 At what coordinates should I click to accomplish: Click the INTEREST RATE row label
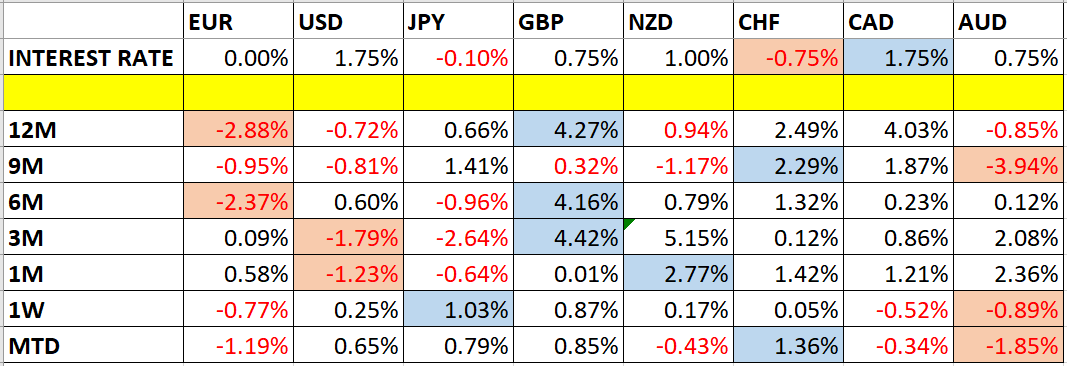tap(93, 59)
